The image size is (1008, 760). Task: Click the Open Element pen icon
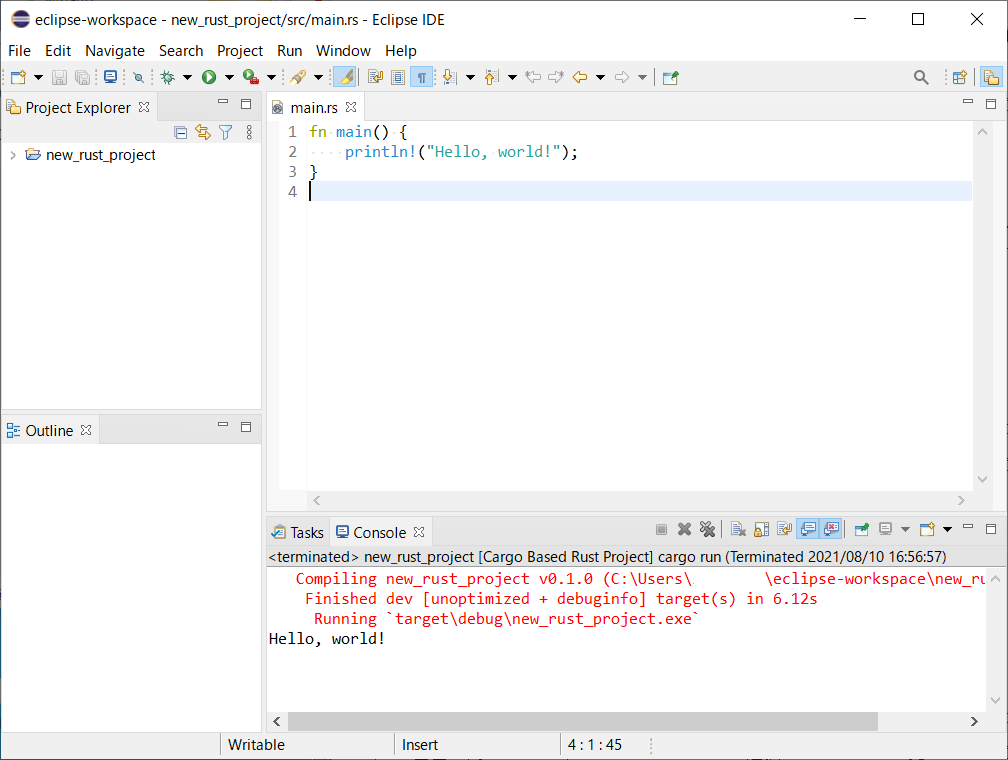(298, 77)
